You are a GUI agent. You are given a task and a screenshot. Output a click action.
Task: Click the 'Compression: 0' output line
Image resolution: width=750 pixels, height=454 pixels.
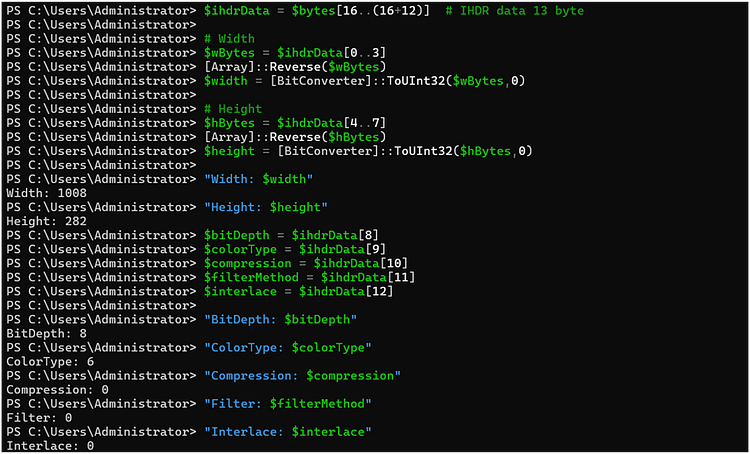point(57,390)
